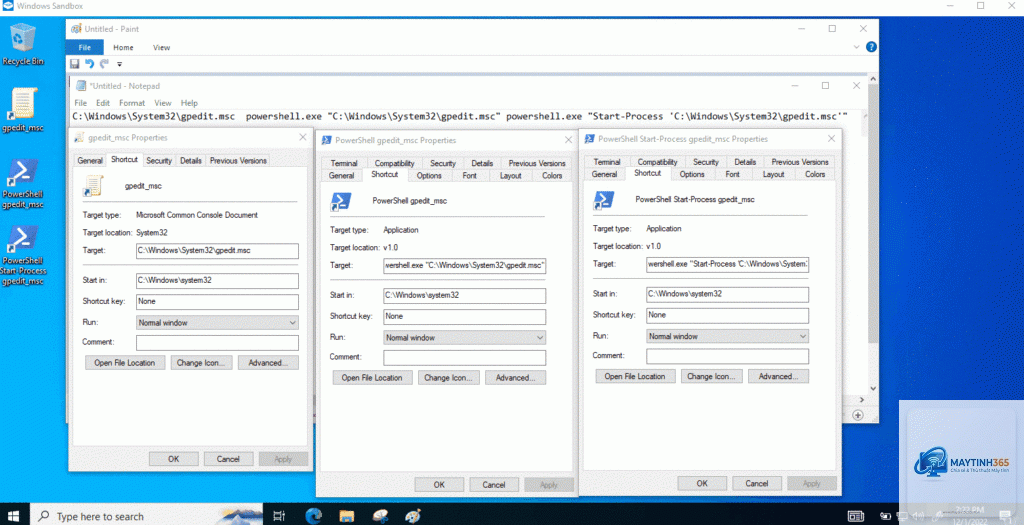Image resolution: width=1024 pixels, height=525 pixels.
Task: Open Paint's Customize Quick Access Toolbar dropdown
Action: tap(120, 64)
